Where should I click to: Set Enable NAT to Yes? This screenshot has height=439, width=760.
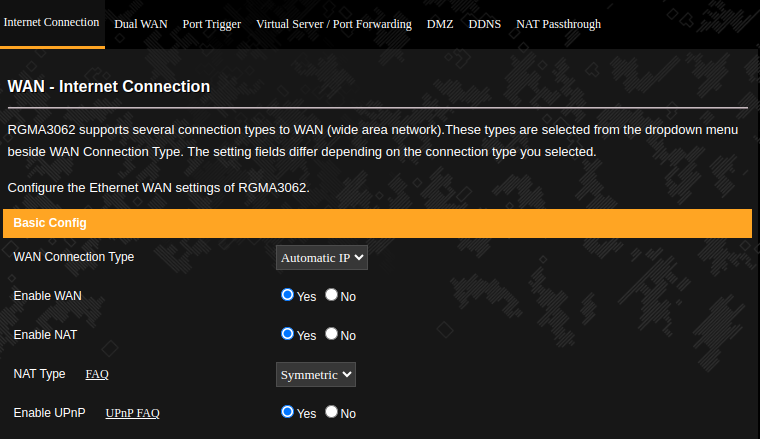287,334
